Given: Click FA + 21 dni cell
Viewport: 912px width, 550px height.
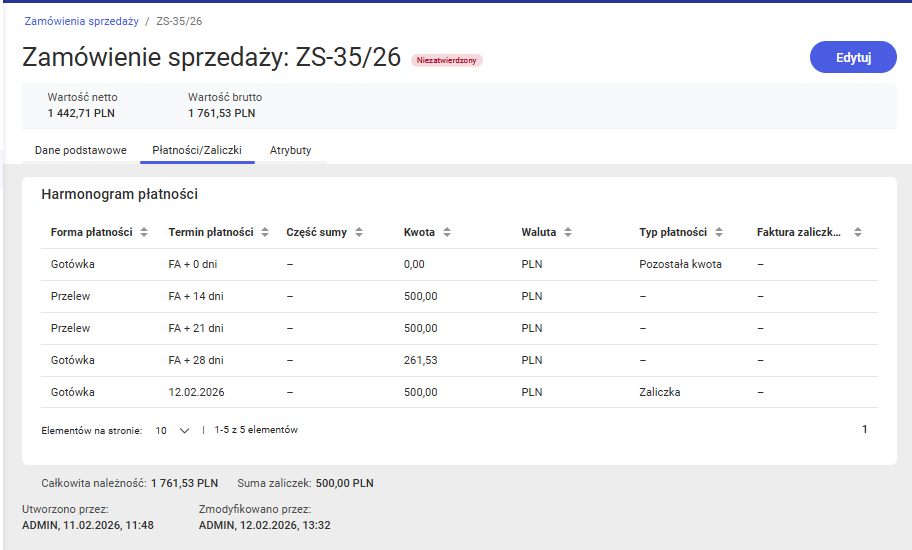Looking at the screenshot, I should click(x=196, y=328).
